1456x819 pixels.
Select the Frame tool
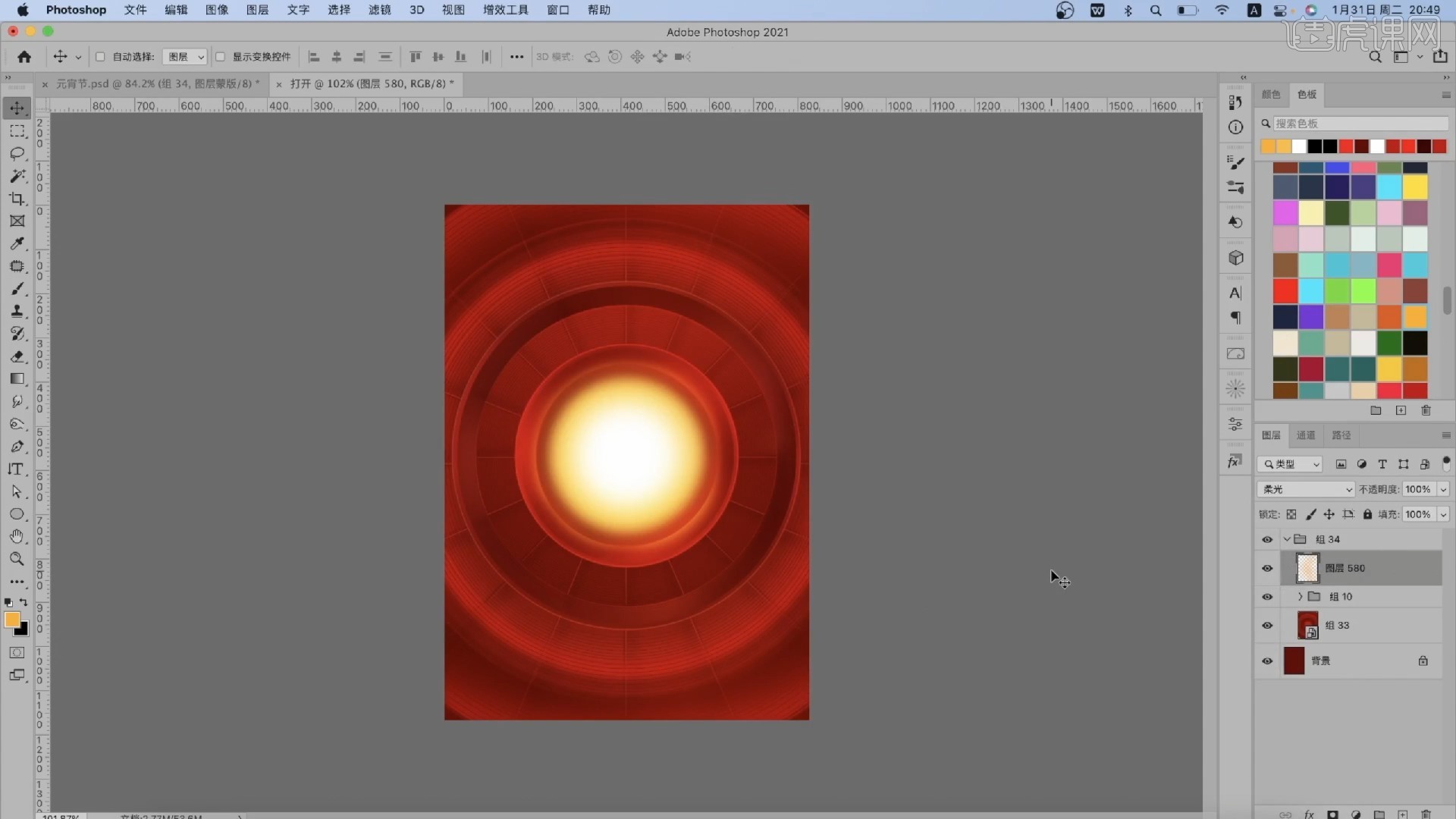[17, 221]
